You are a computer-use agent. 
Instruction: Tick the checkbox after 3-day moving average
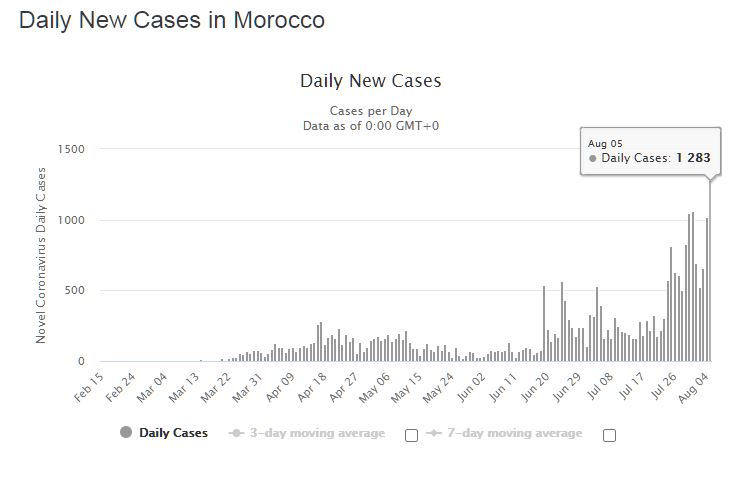coord(411,435)
